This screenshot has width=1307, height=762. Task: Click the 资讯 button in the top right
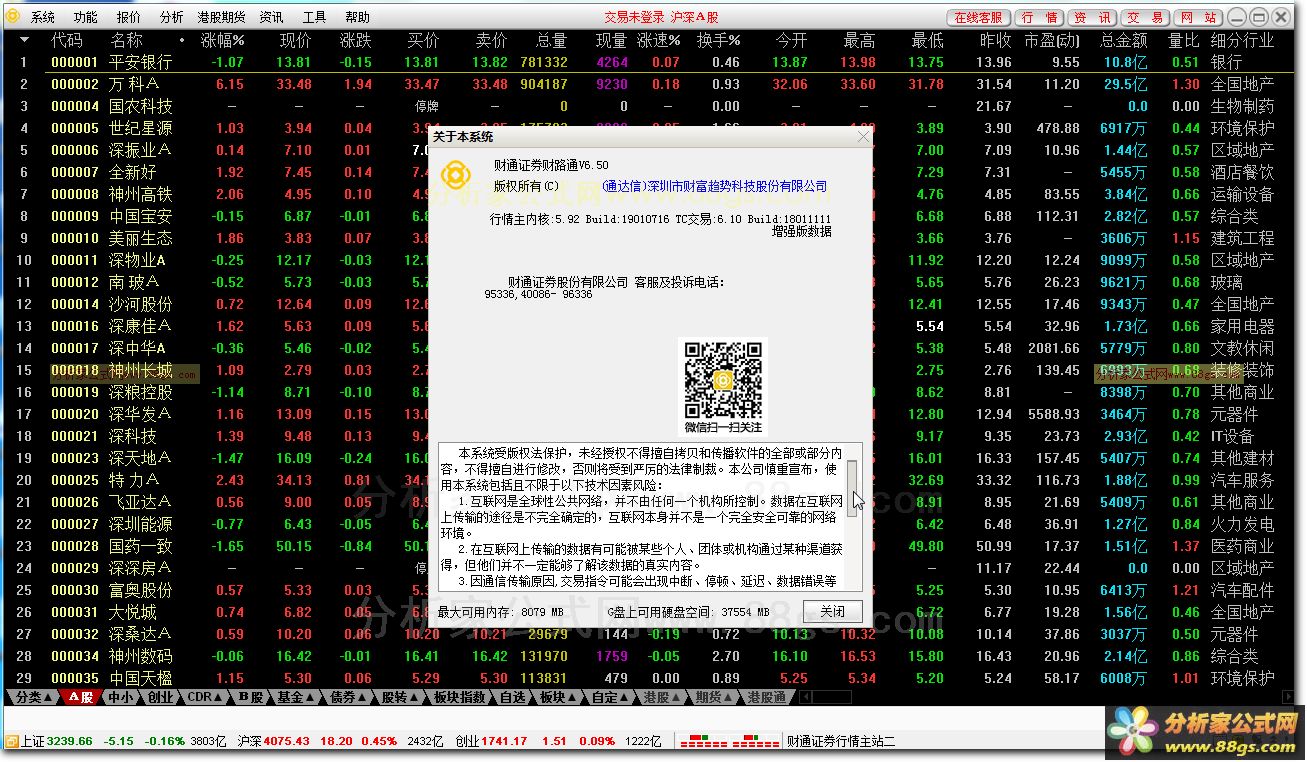pyautogui.click(x=1092, y=18)
